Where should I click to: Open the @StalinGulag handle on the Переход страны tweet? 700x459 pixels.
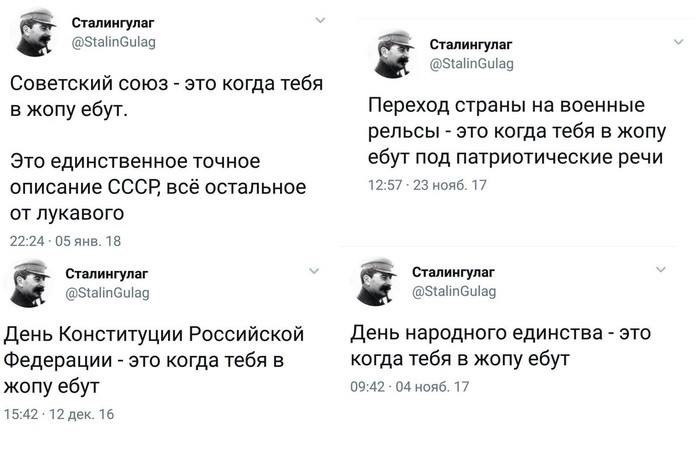point(471,64)
